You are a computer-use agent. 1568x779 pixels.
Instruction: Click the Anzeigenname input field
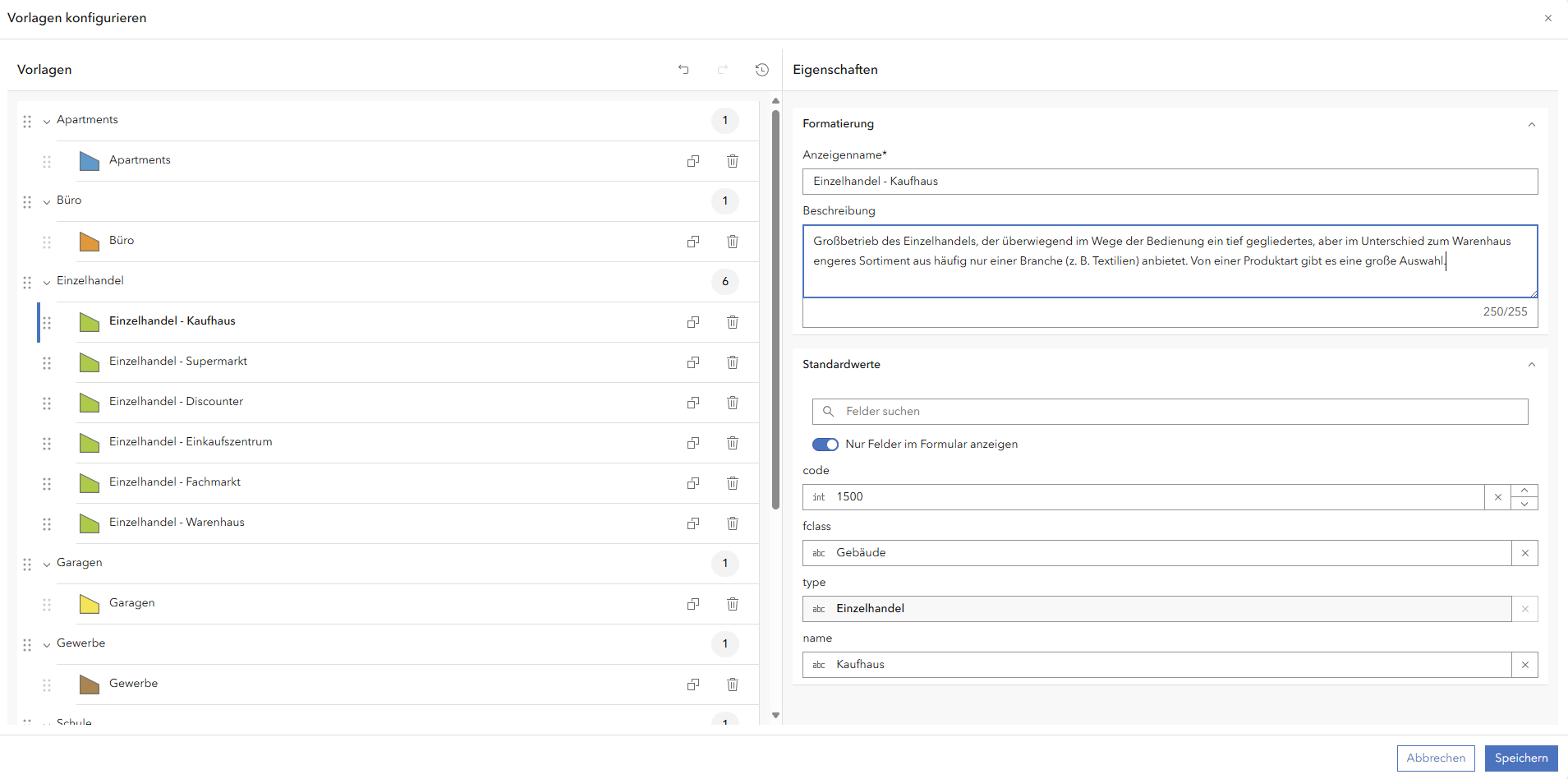1170,182
